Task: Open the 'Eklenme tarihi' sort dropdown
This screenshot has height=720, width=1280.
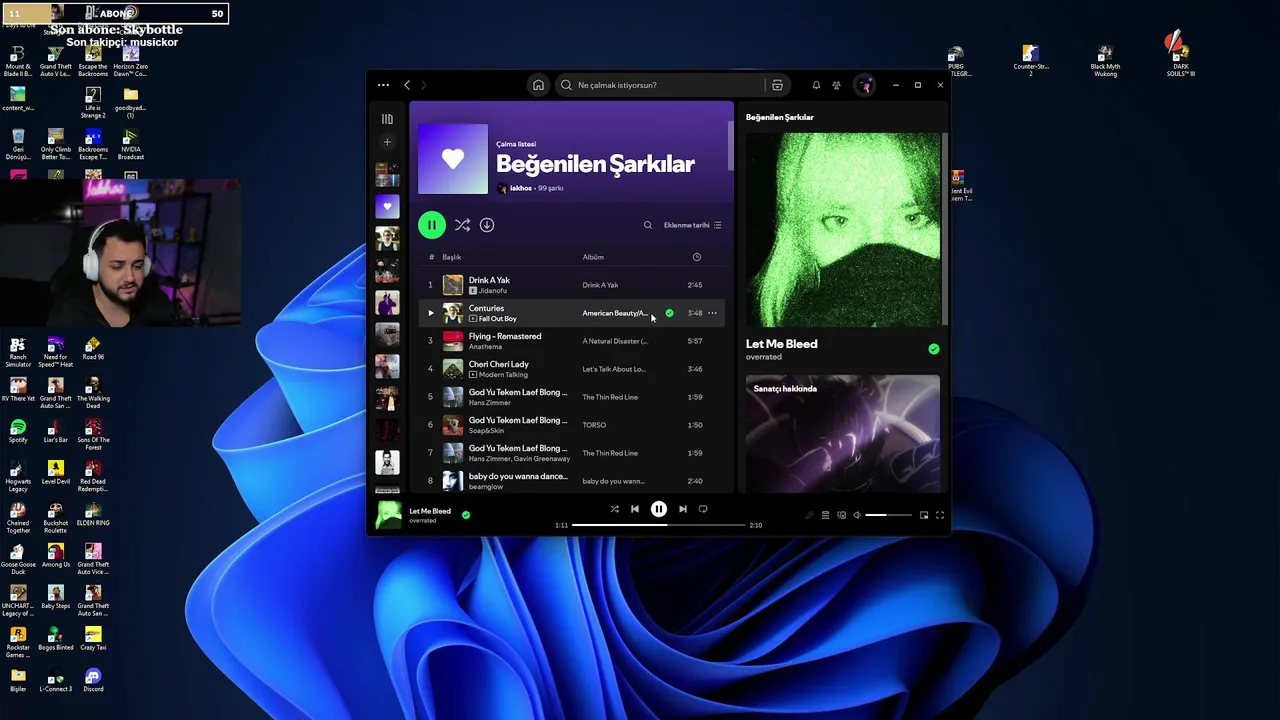Action: [692, 225]
